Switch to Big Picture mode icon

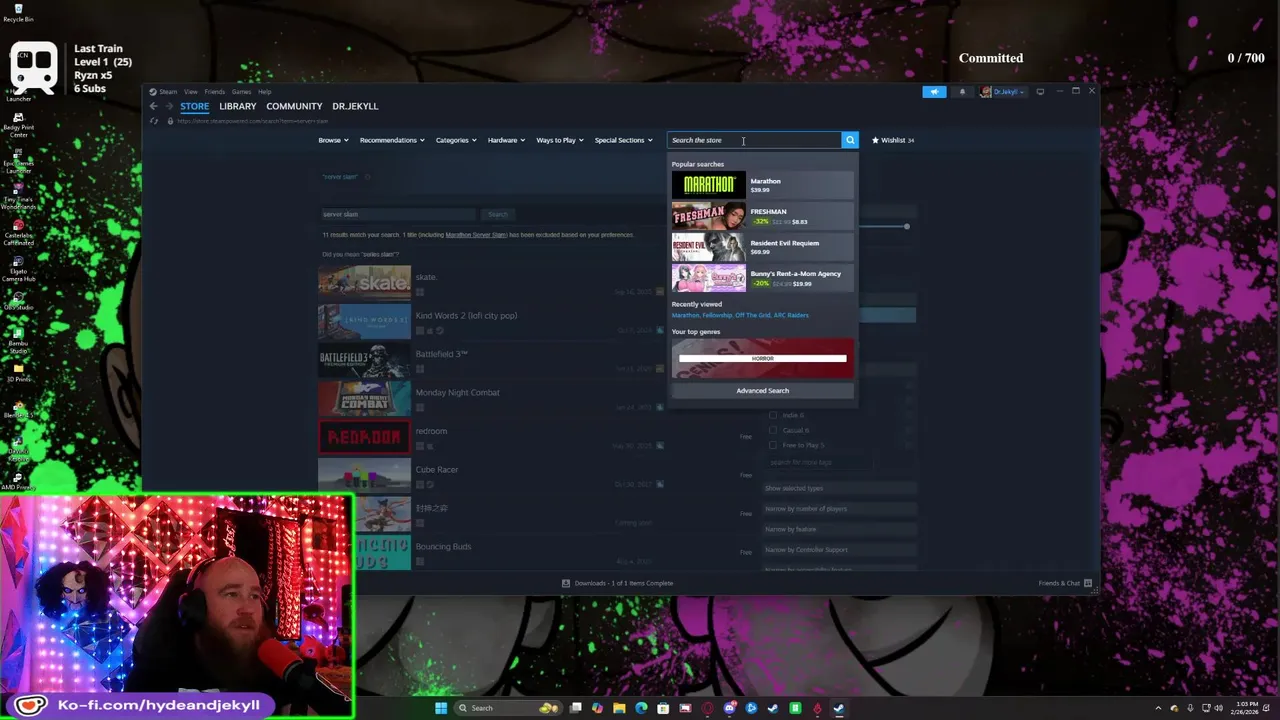(1040, 92)
